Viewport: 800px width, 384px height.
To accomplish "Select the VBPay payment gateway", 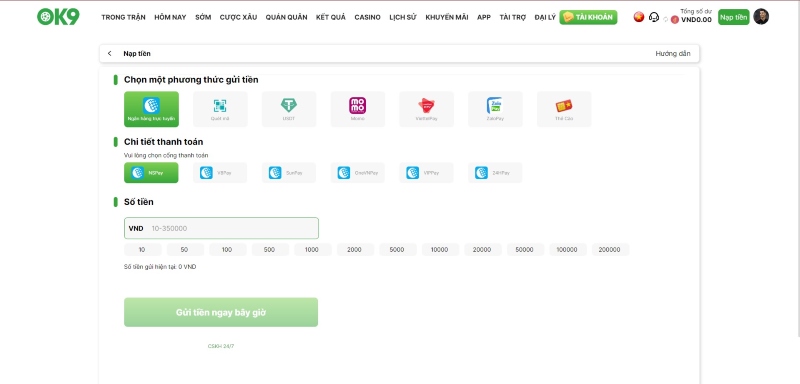I will (x=220, y=173).
